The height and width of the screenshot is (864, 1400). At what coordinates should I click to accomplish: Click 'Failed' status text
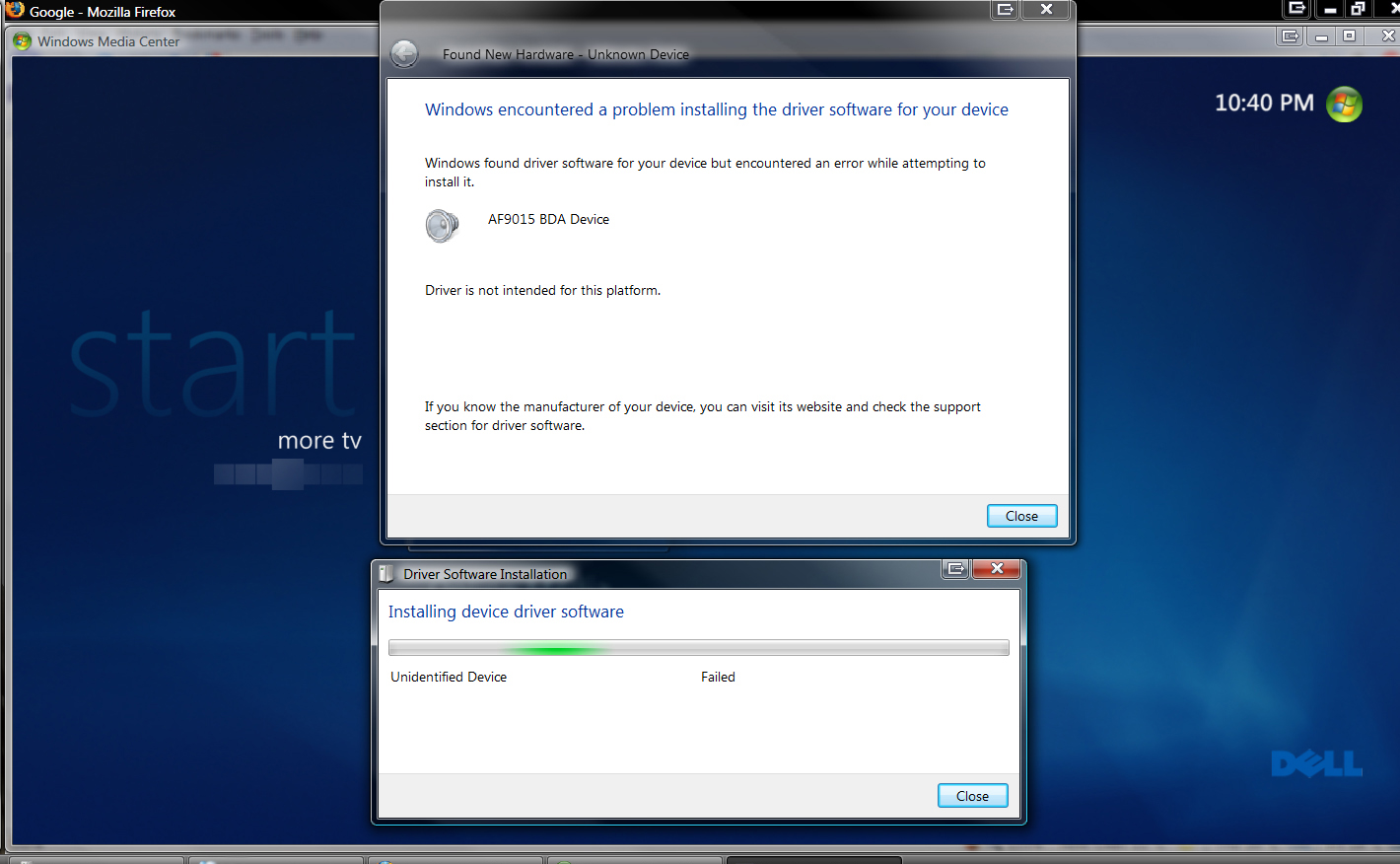click(718, 677)
